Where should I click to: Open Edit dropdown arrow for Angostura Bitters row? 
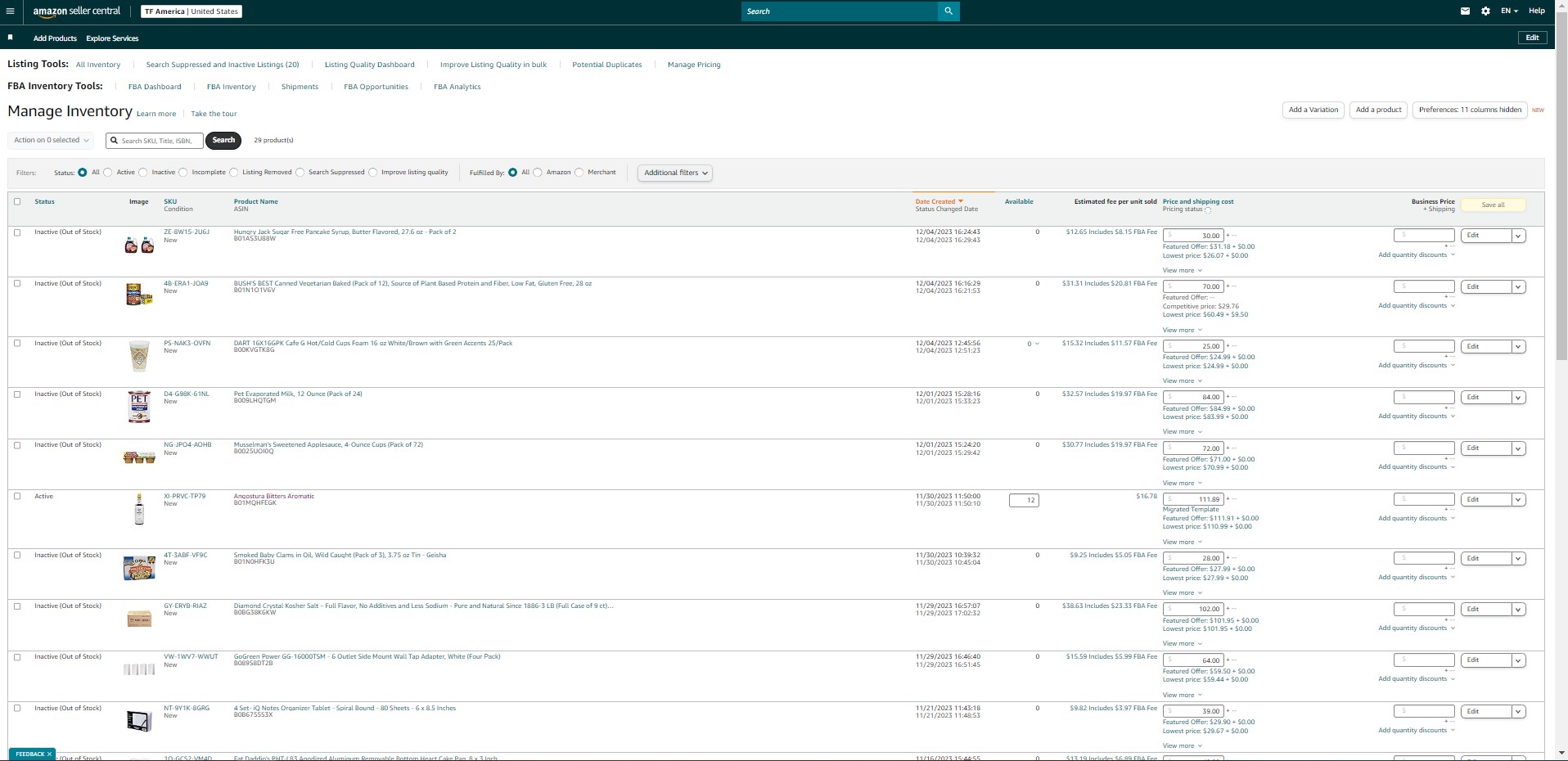1518,499
